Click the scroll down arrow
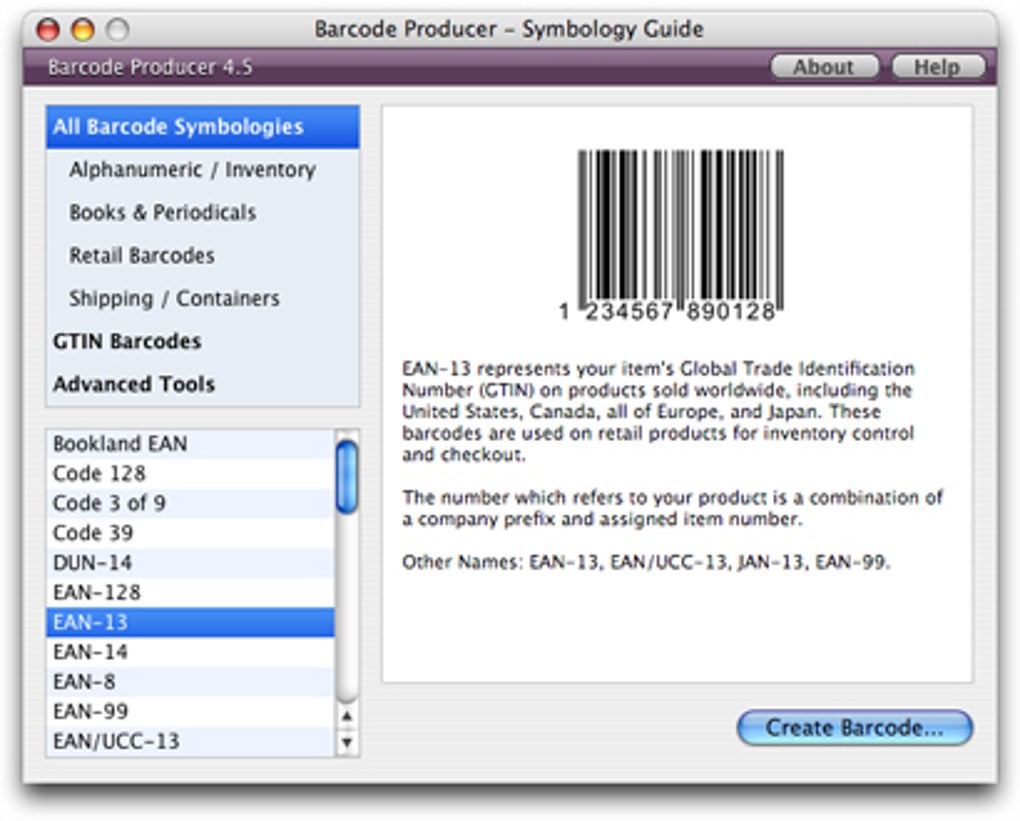The width and height of the screenshot is (1020, 821). click(347, 742)
